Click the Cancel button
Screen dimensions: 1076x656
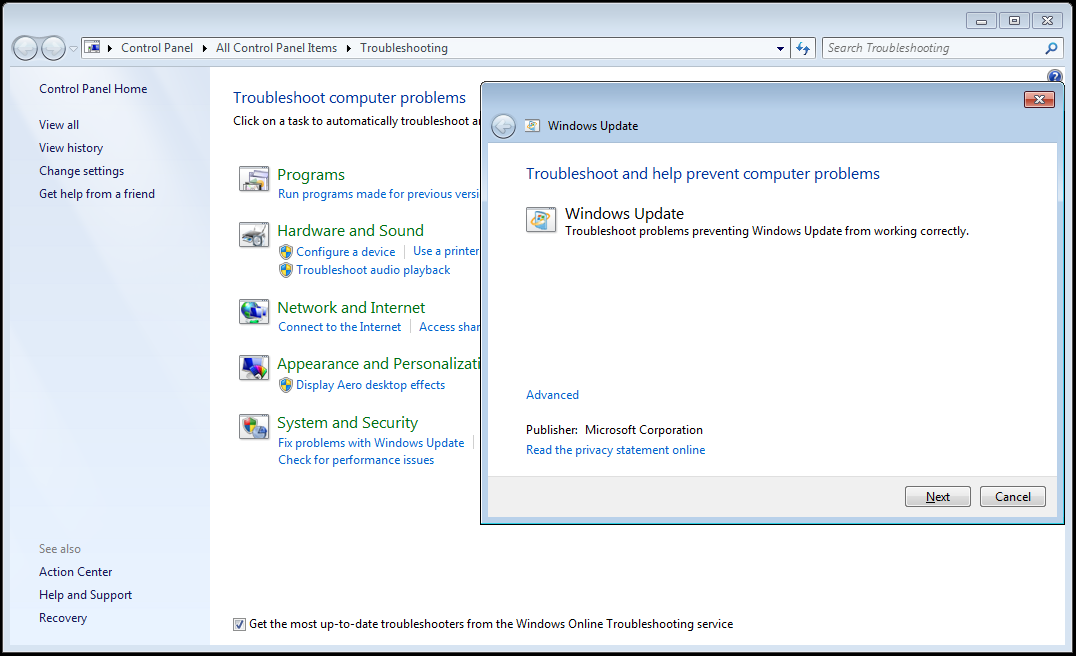[1013, 497]
